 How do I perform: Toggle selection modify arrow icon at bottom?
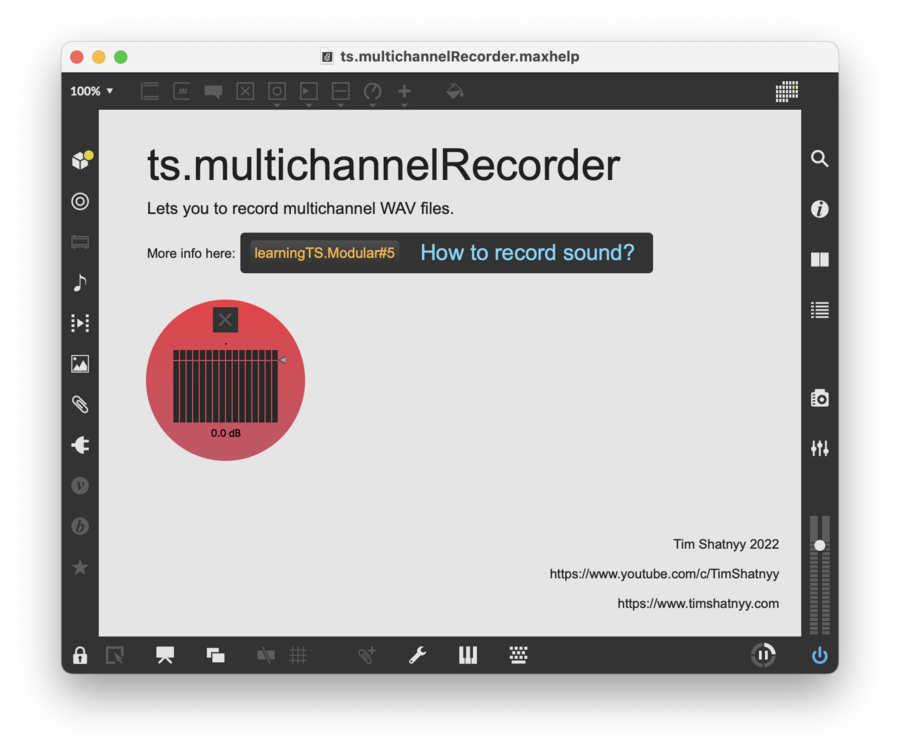pyautogui.click(x=115, y=655)
